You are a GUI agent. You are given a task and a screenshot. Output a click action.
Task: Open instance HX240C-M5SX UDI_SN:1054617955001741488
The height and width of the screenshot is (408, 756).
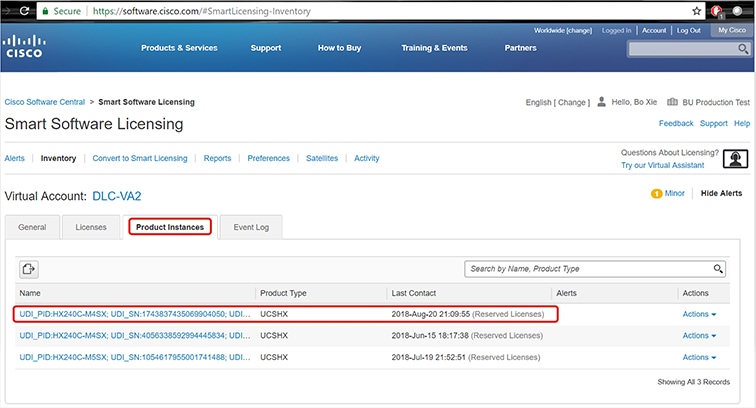(x=135, y=357)
